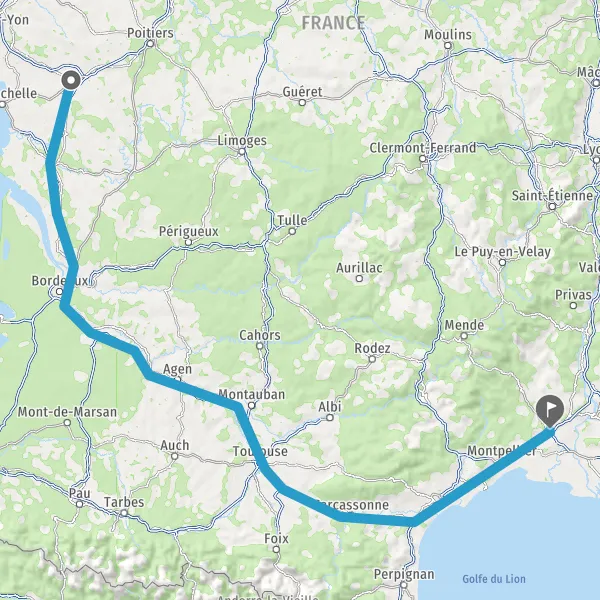
Task: Click the Golfe du Lion label
Action: point(494,579)
